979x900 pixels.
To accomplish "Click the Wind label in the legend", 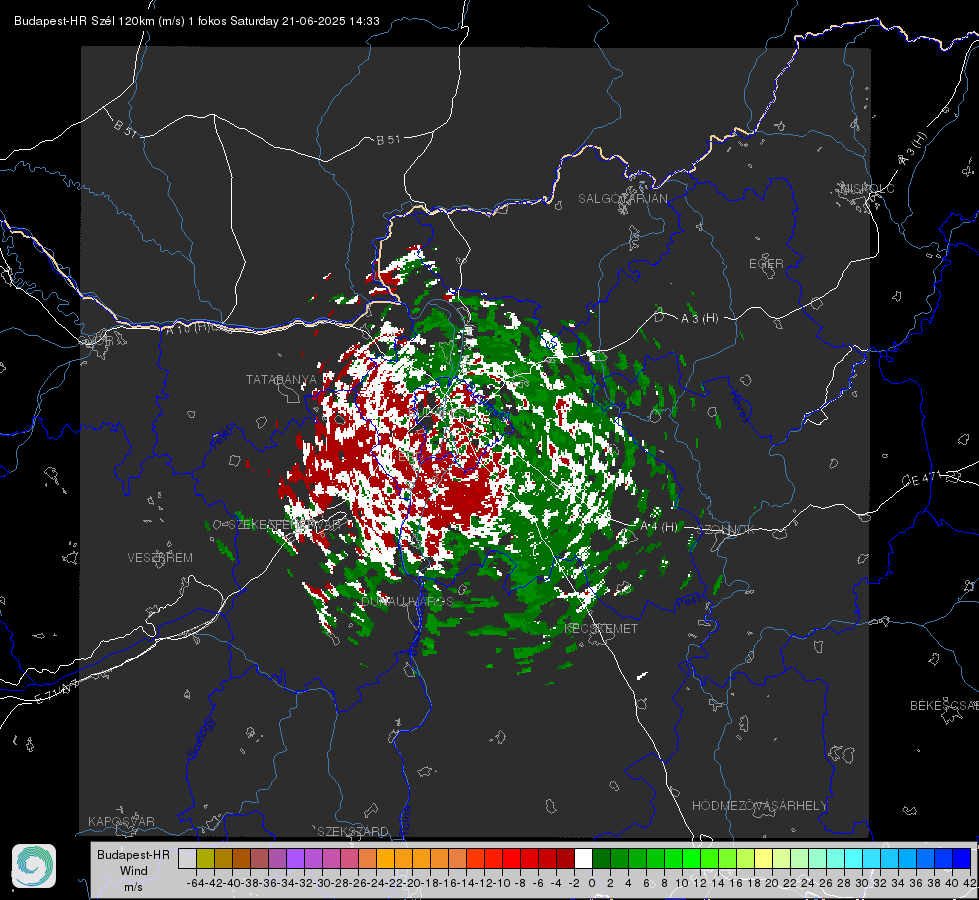I will pyautogui.click(x=134, y=871).
